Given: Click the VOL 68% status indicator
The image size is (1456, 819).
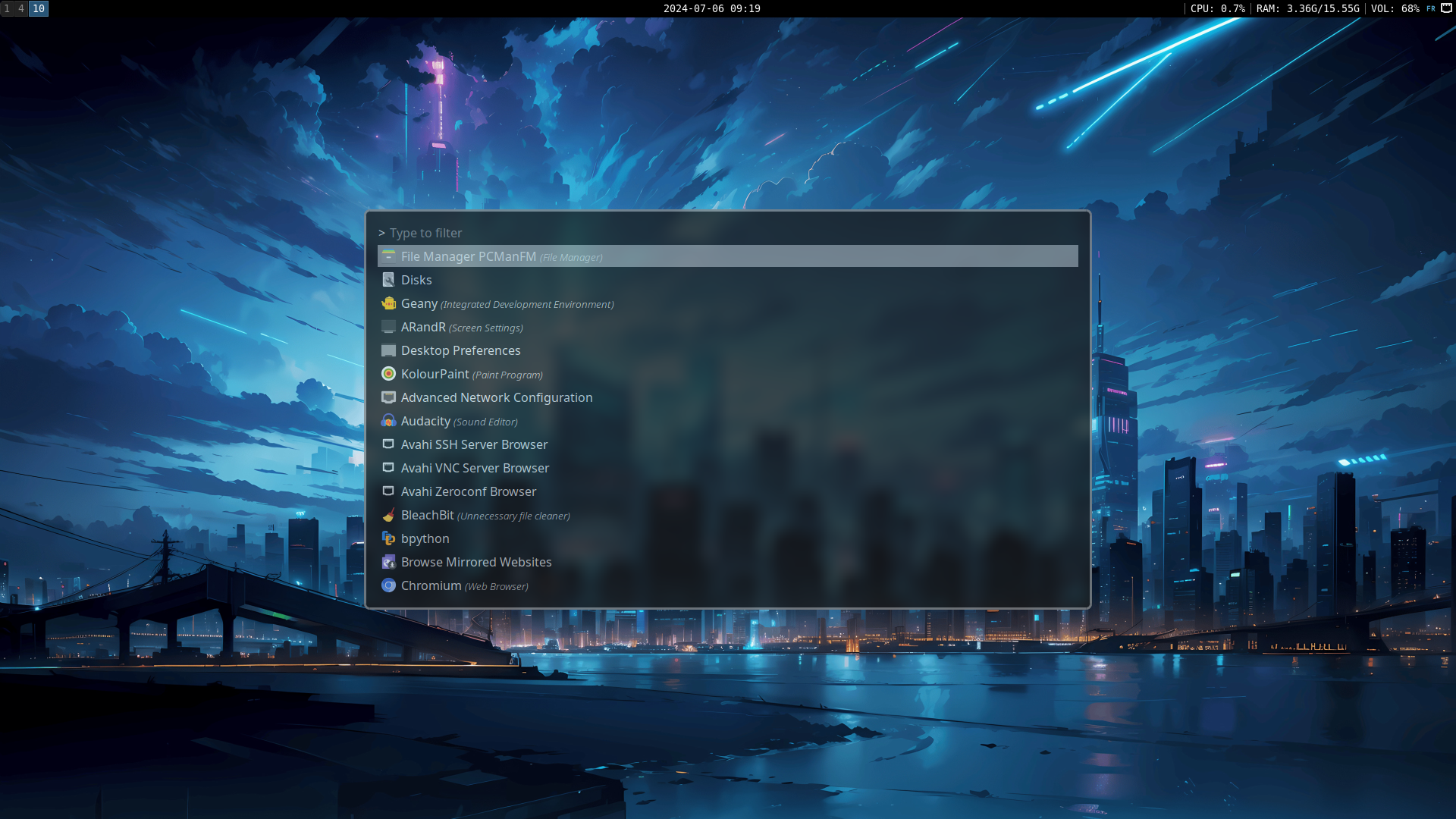Looking at the screenshot, I should click(1395, 8).
